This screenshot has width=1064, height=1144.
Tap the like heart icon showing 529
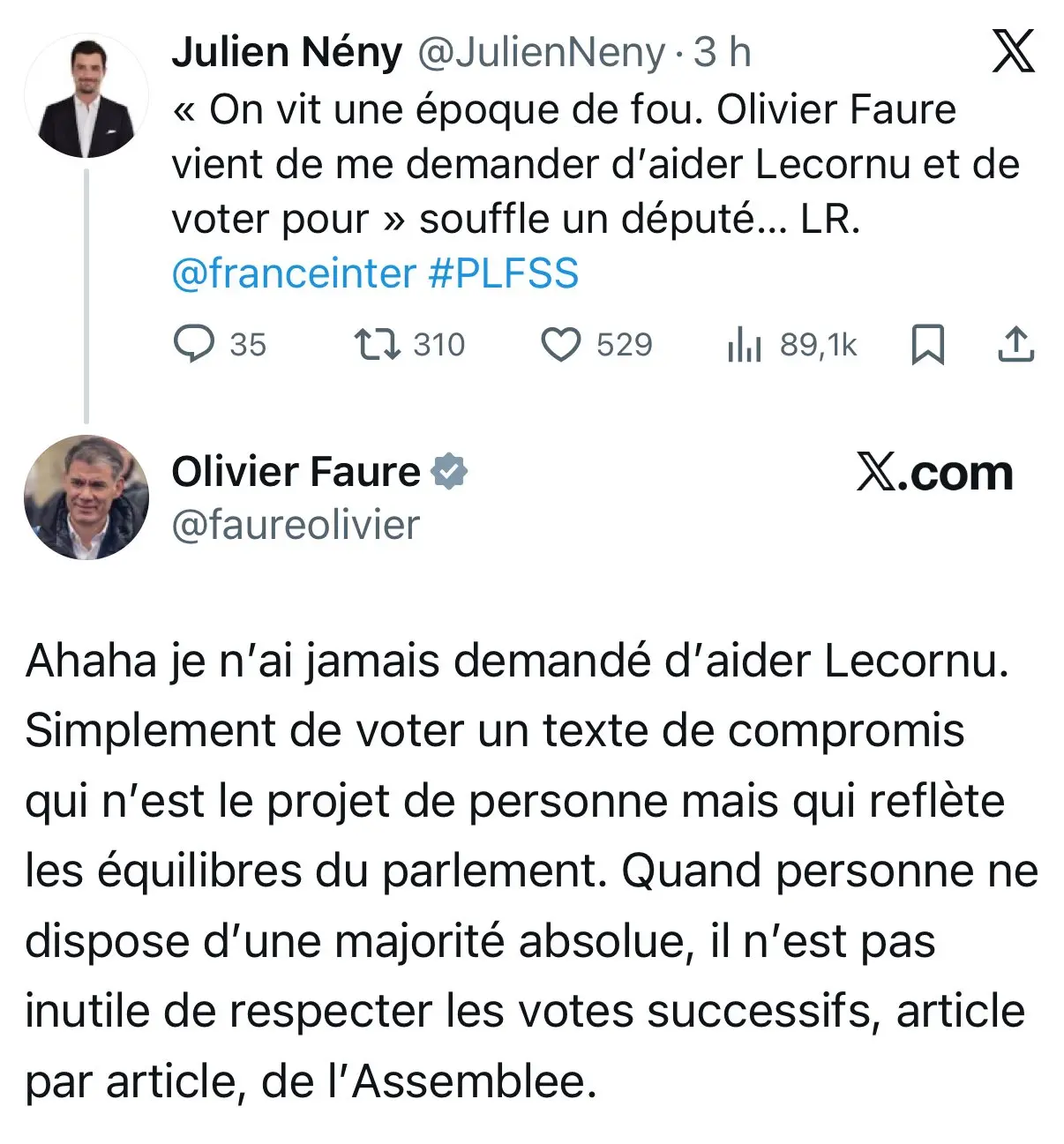[562, 345]
